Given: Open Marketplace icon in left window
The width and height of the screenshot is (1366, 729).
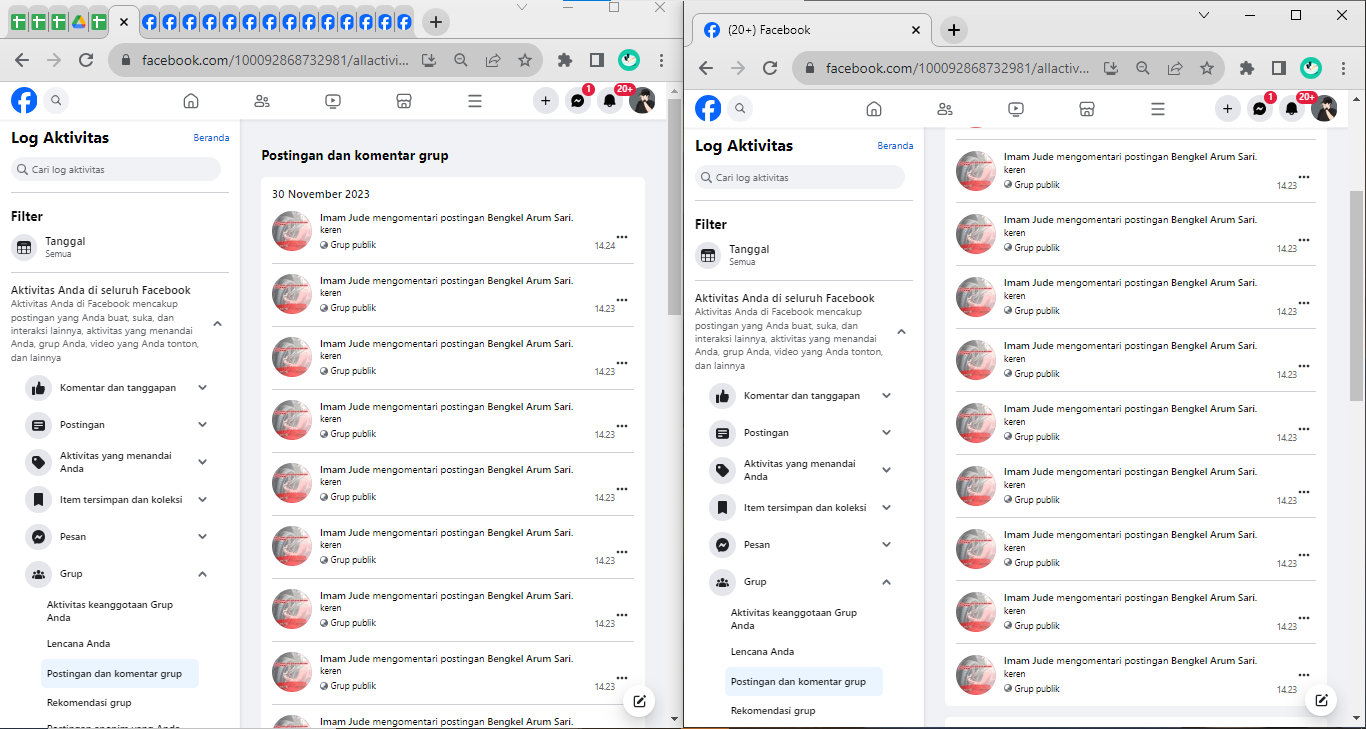Looking at the screenshot, I should coord(404,100).
